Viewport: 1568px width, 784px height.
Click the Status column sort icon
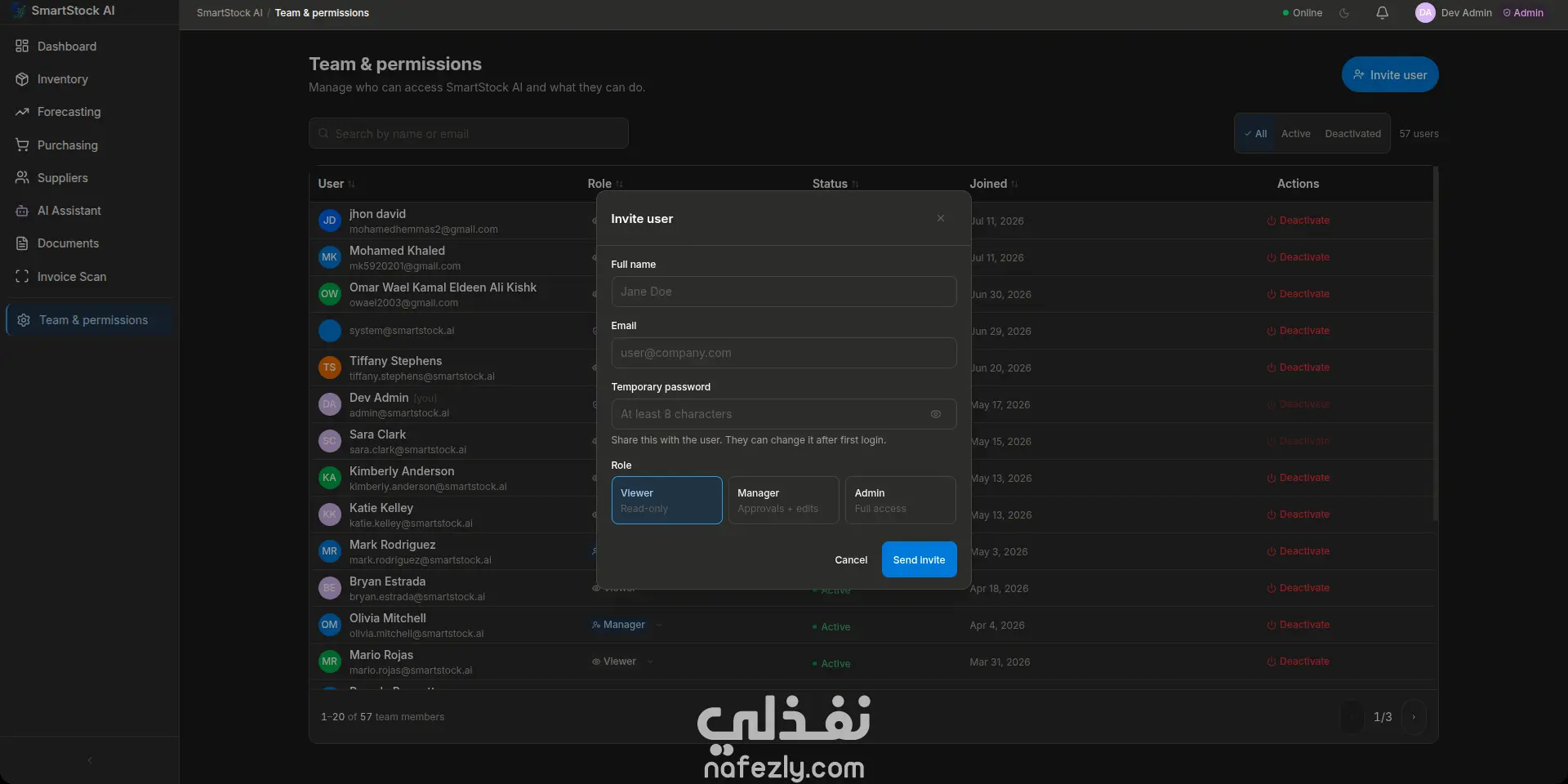pos(856,185)
